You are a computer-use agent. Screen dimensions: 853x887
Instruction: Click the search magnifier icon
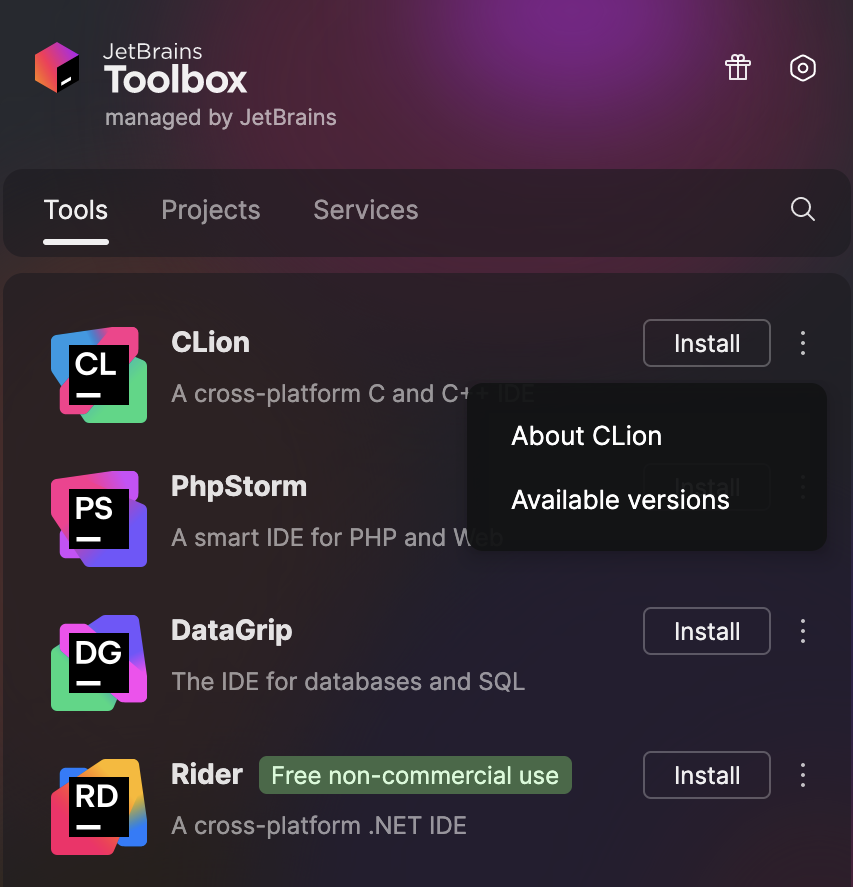pos(801,210)
